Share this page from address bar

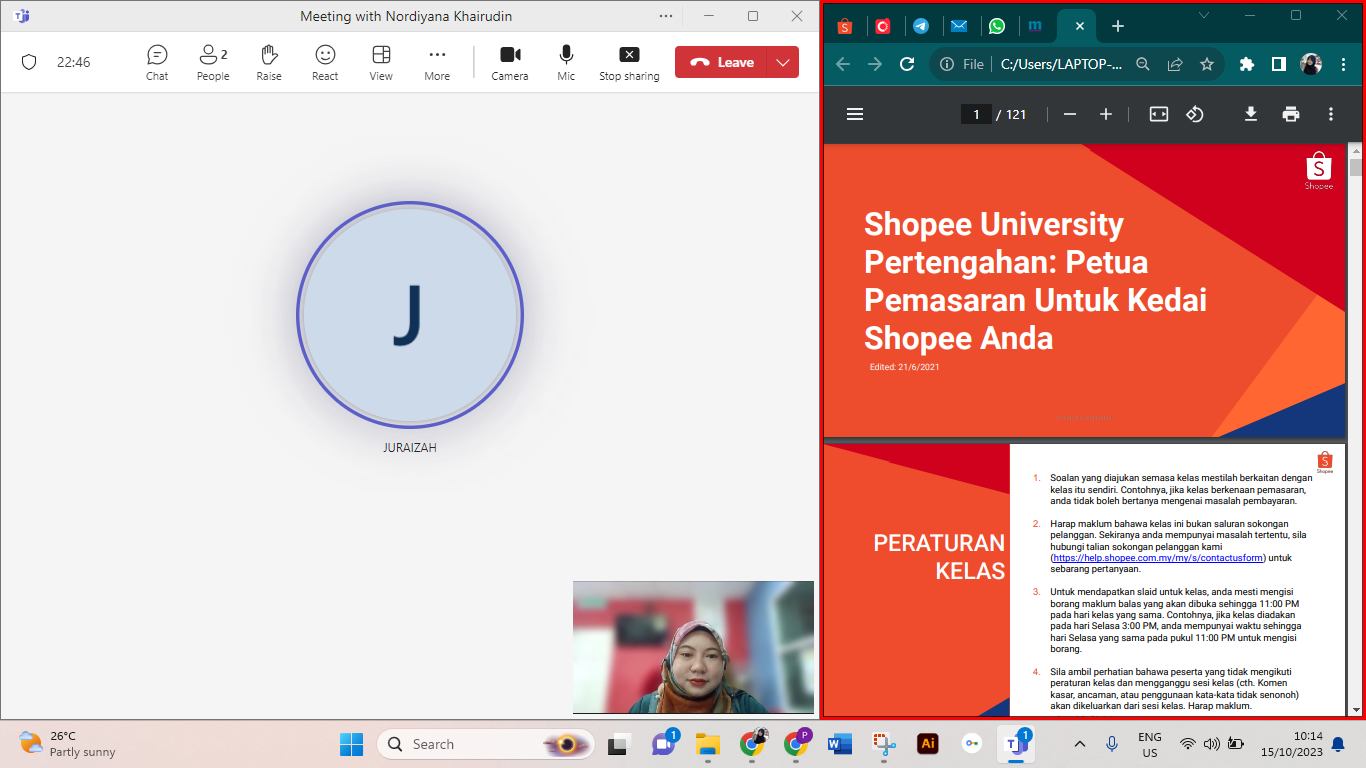(x=1175, y=64)
